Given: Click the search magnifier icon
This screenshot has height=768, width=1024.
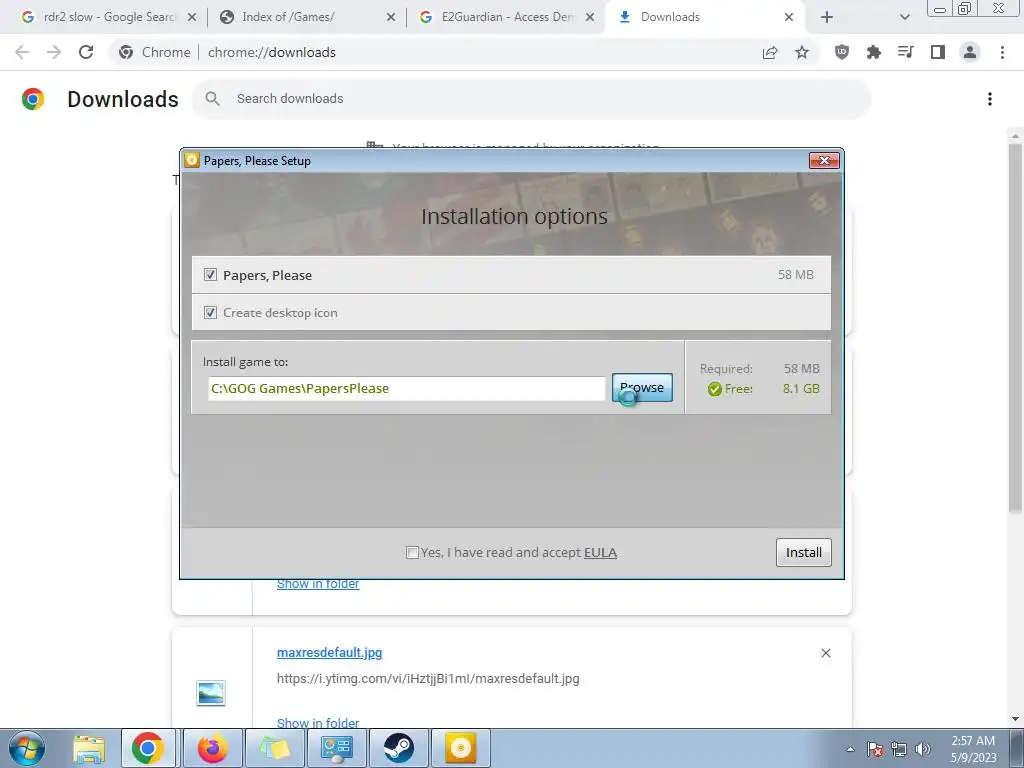Looking at the screenshot, I should [x=212, y=99].
